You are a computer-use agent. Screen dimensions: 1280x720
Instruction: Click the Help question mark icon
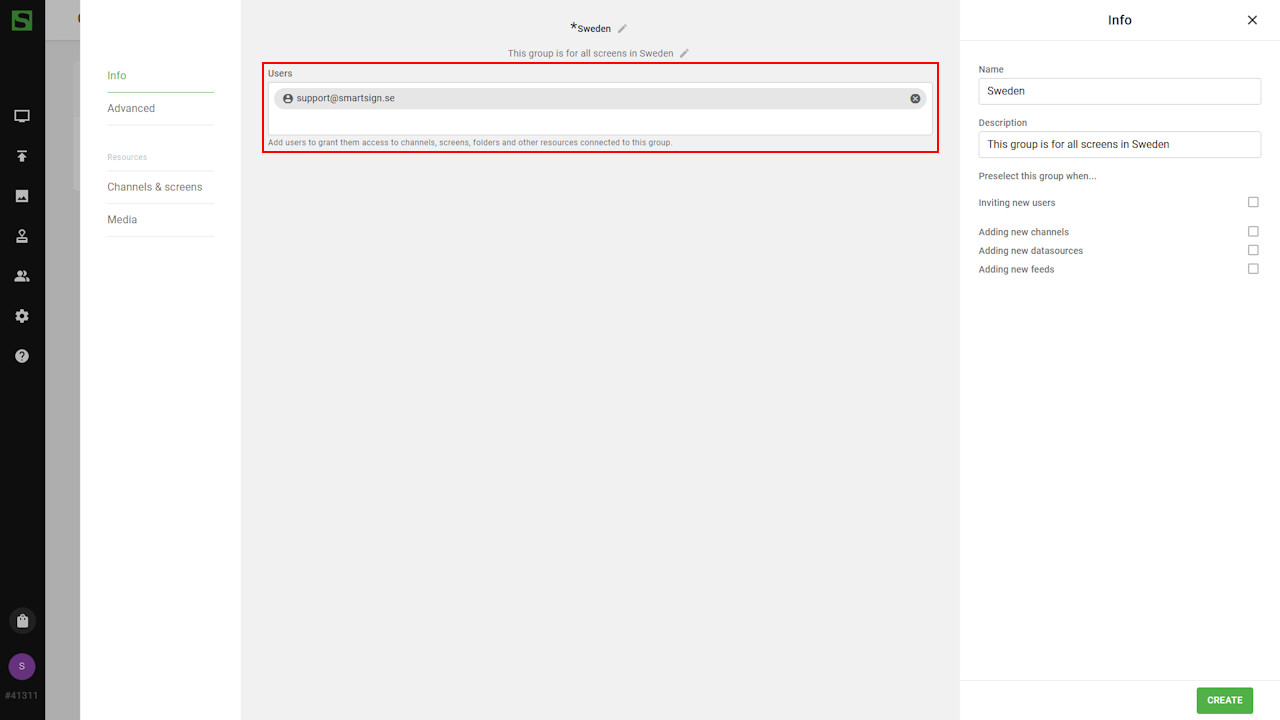(x=22, y=356)
